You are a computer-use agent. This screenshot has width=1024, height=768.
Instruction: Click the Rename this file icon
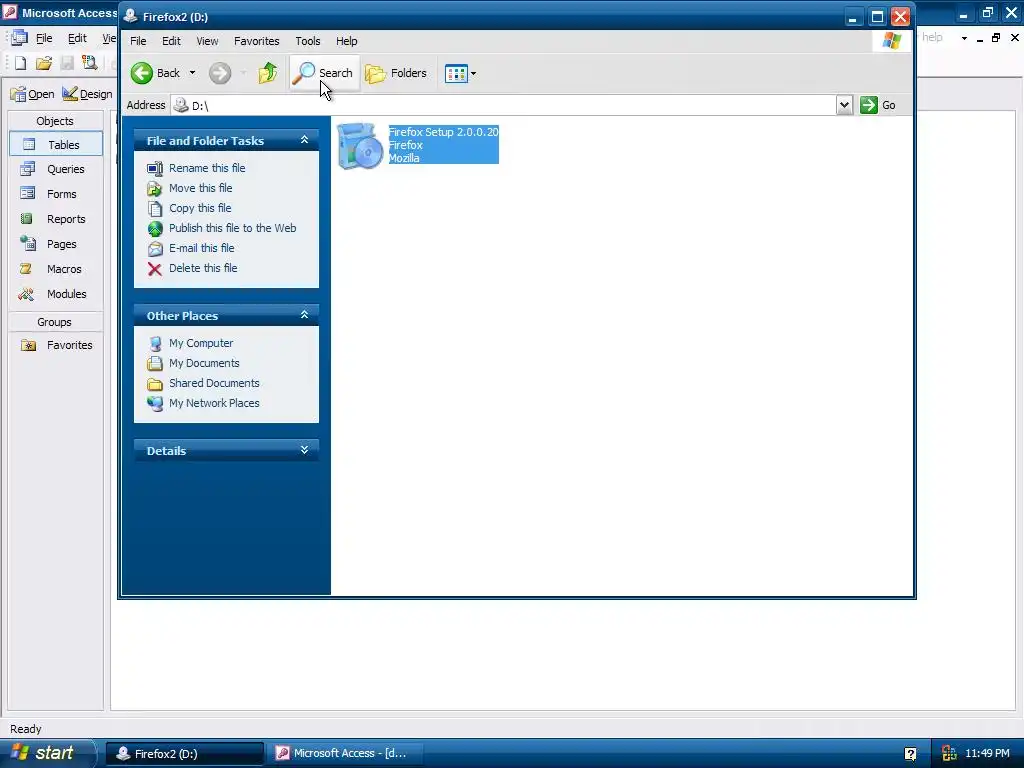[155, 169]
